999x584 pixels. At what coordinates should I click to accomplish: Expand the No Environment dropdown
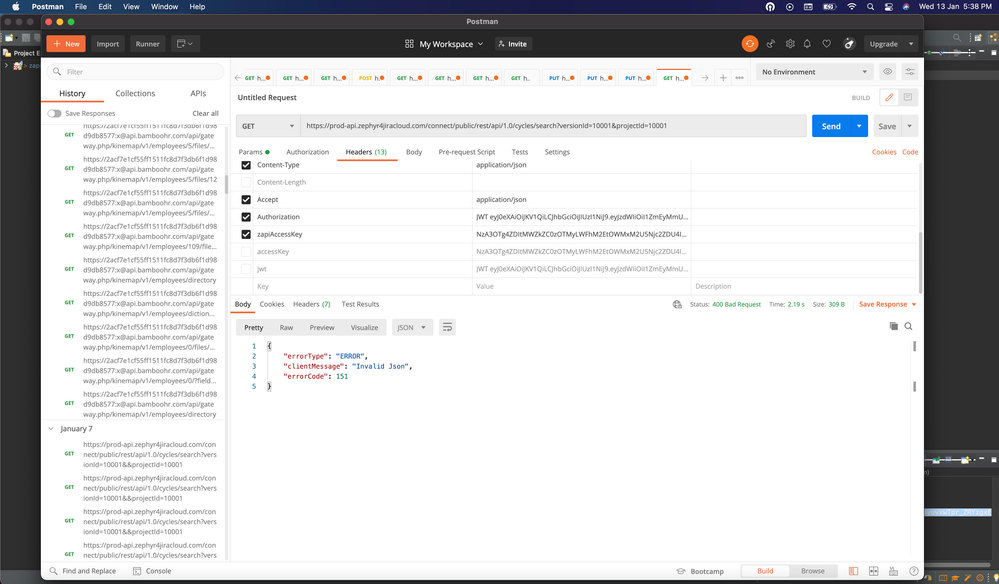point(814,72)
